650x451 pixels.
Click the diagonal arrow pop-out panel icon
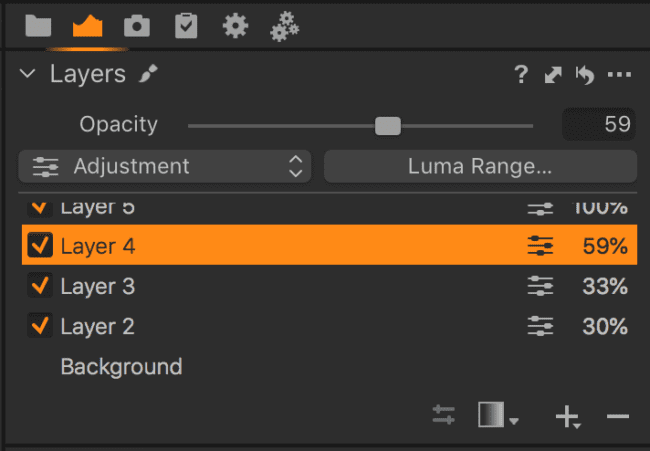pyautogui.click(x=553, y=75)
